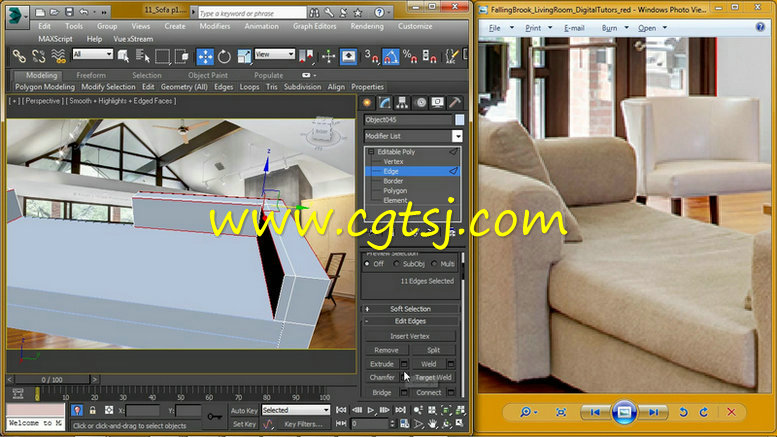
Task: Open the Select by Name tool
Action: 143,56
